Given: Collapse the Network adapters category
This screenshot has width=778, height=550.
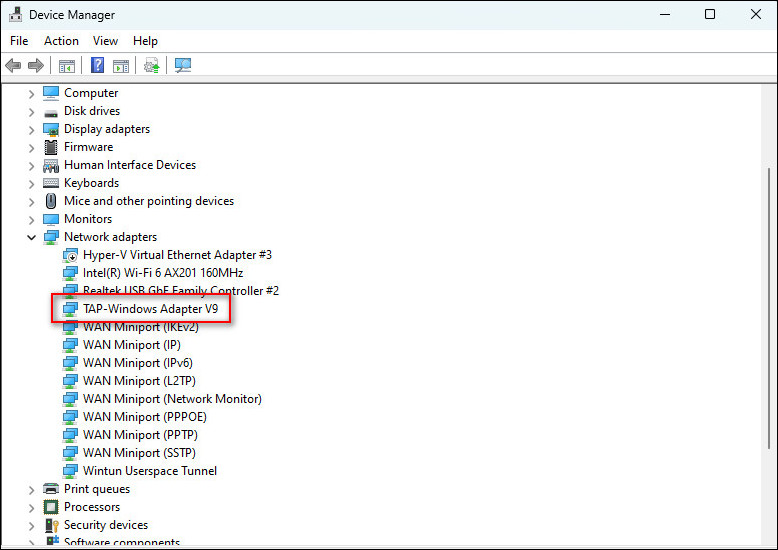Looking at the screenshot, I should pos(32,237).
